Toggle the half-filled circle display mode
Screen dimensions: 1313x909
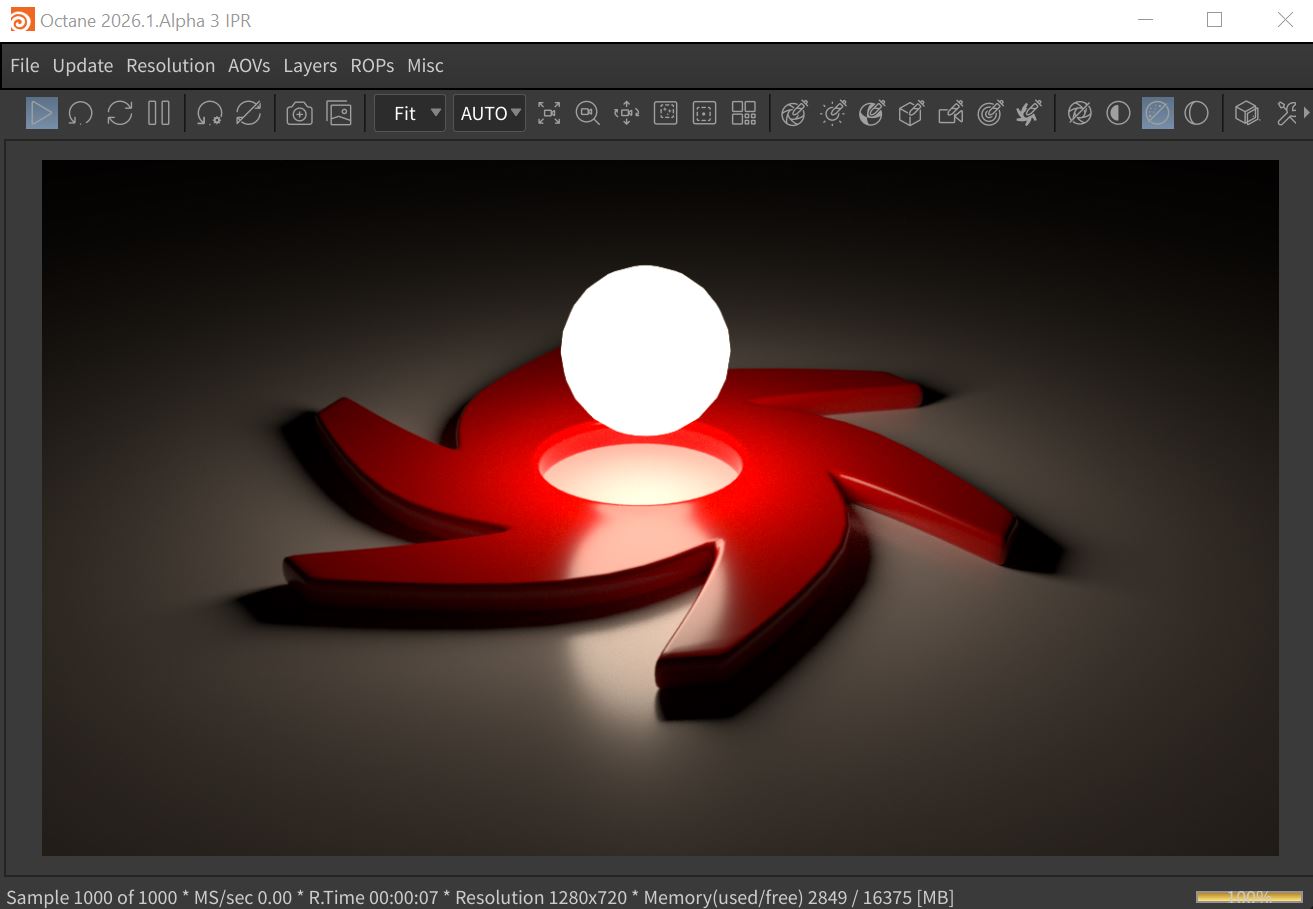pos(1118,113)
